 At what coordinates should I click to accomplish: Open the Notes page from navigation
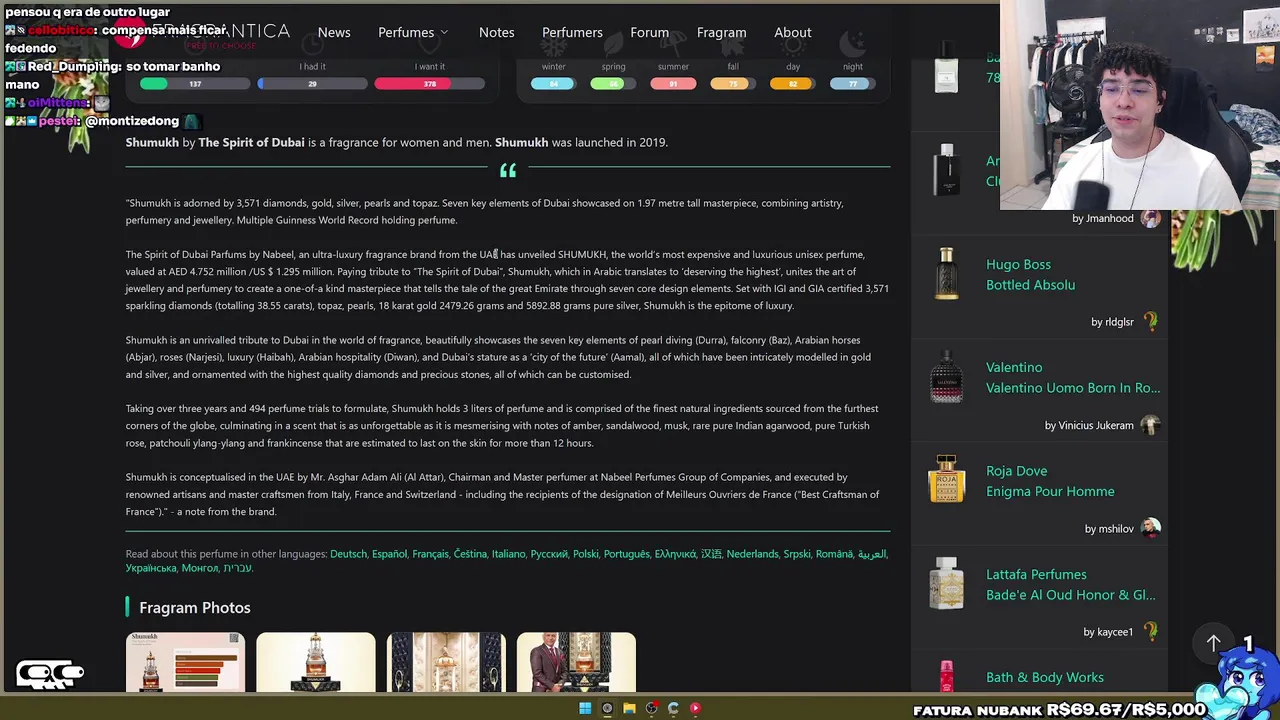496,32
